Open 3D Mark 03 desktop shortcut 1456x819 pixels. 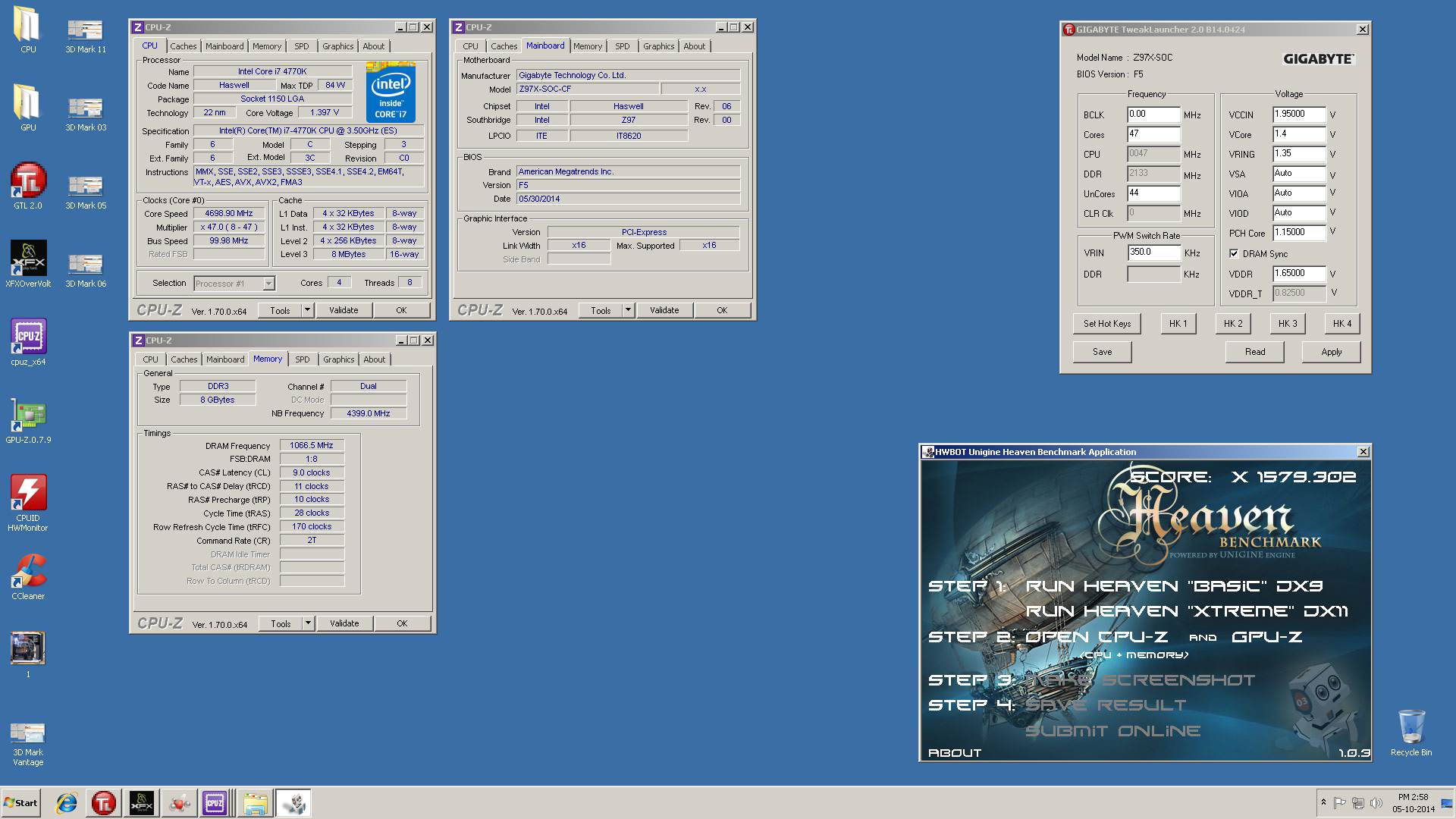coord(86,114)
